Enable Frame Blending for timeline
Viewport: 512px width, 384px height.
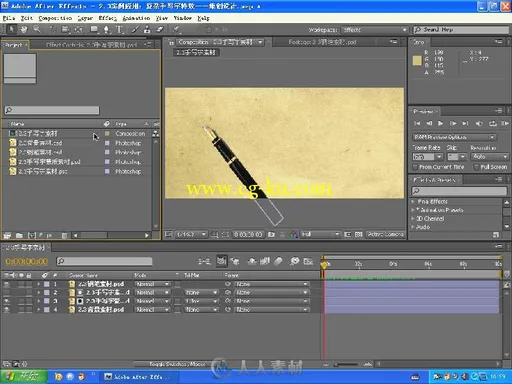[x=265, y=261]
